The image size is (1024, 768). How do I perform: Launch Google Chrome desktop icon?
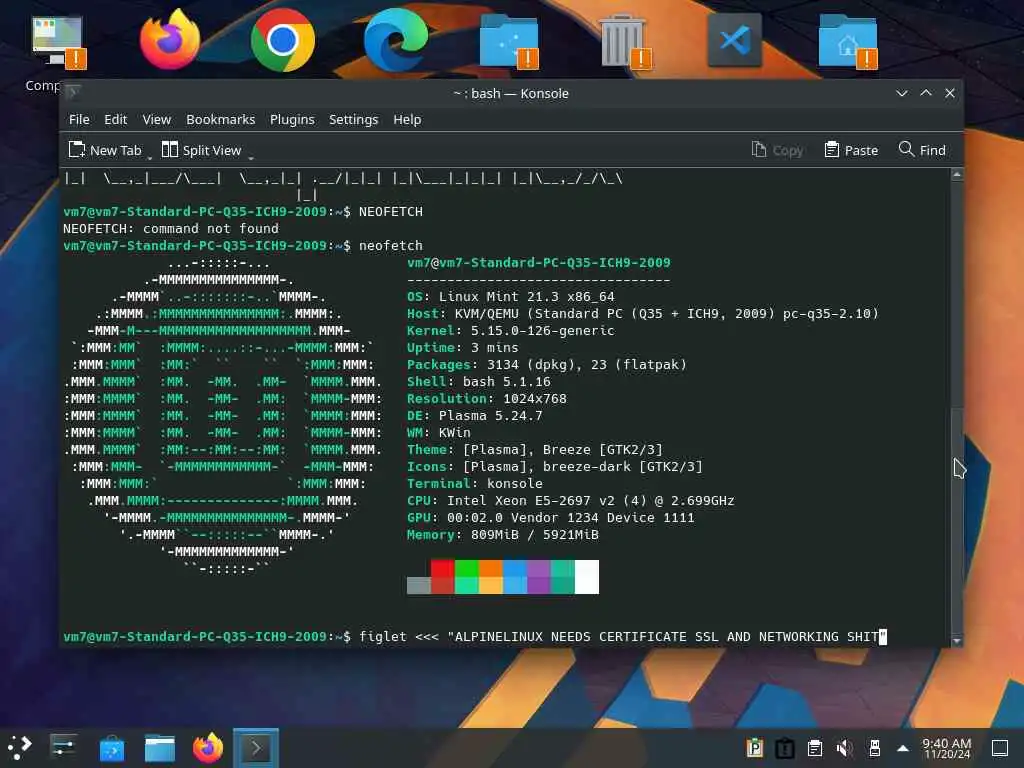click(x=283, y=40)
